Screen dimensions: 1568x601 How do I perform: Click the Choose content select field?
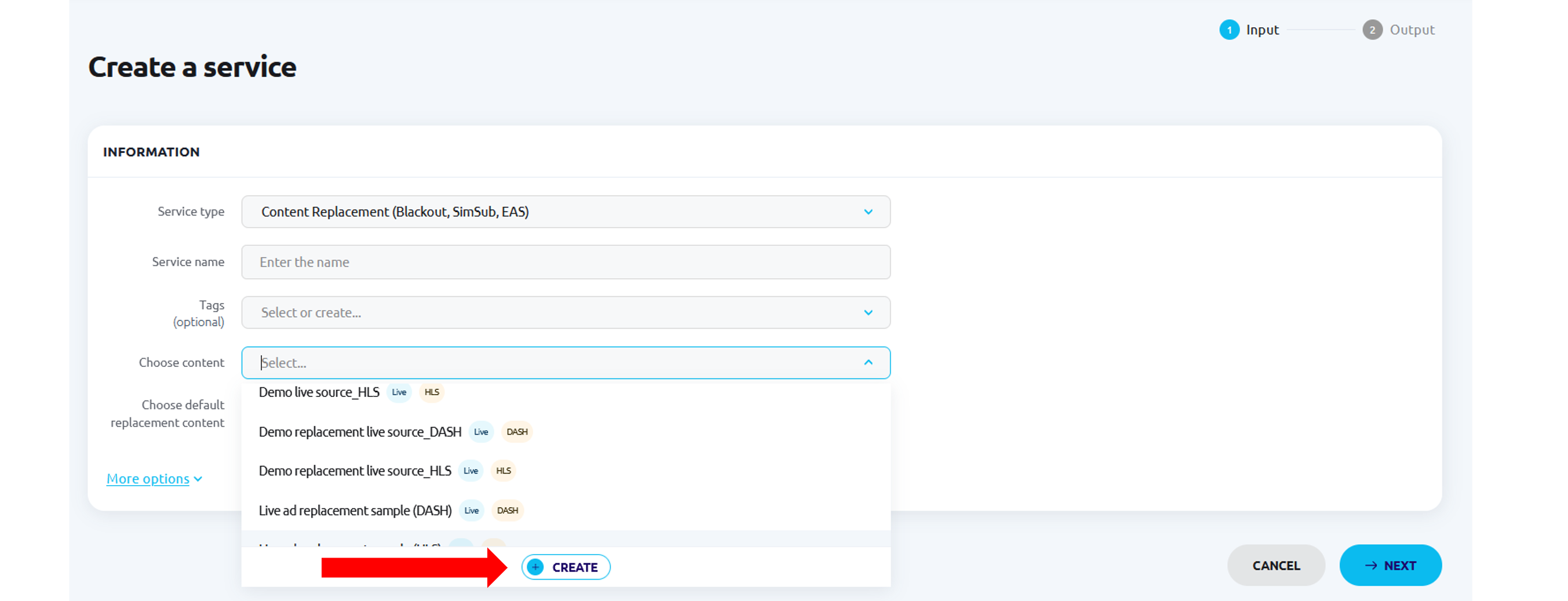pyautogui.click(x=566, y=363)
